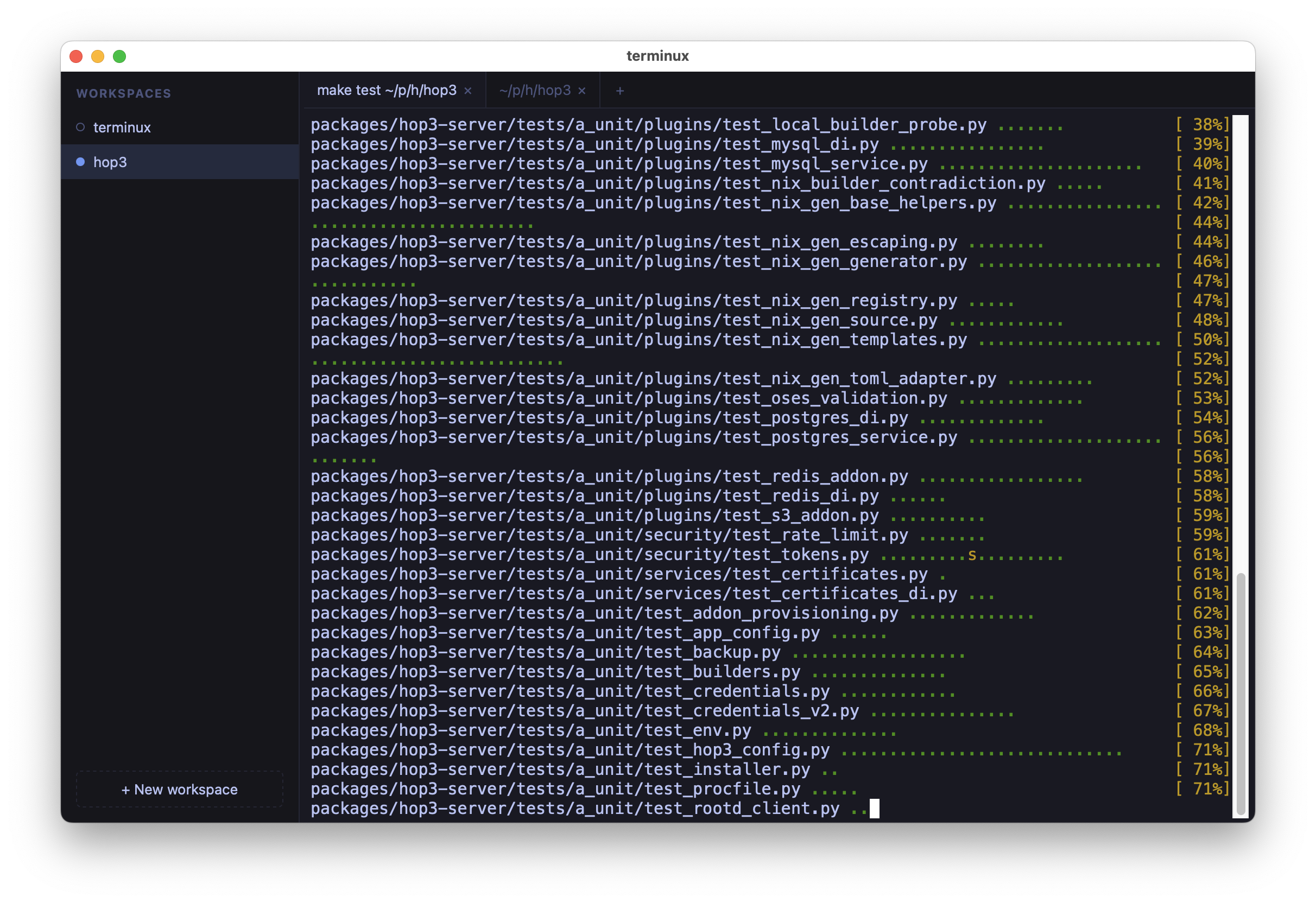Click the test_nix_gen_registry.py line
The height and width of the screenshot is (903, 1316).
(770, 301)
